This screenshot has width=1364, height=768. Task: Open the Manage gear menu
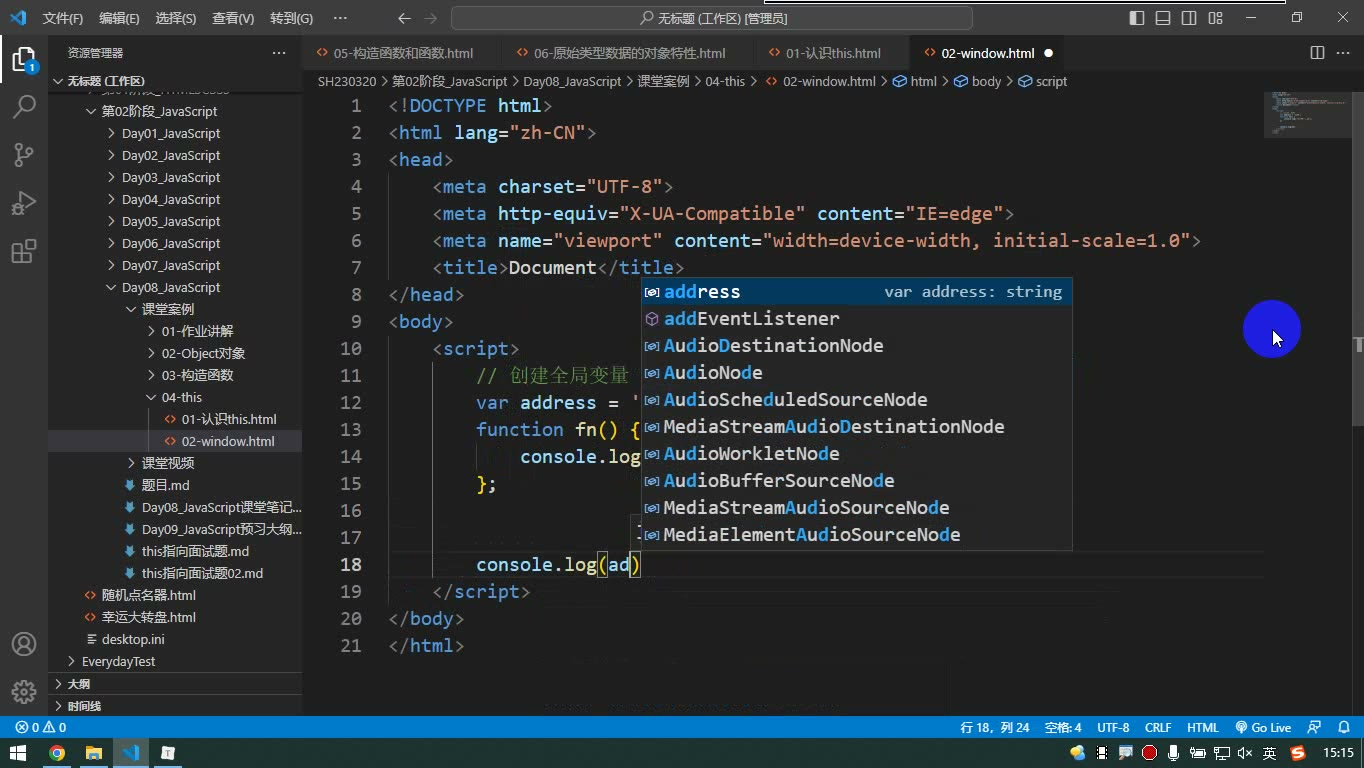24,691
